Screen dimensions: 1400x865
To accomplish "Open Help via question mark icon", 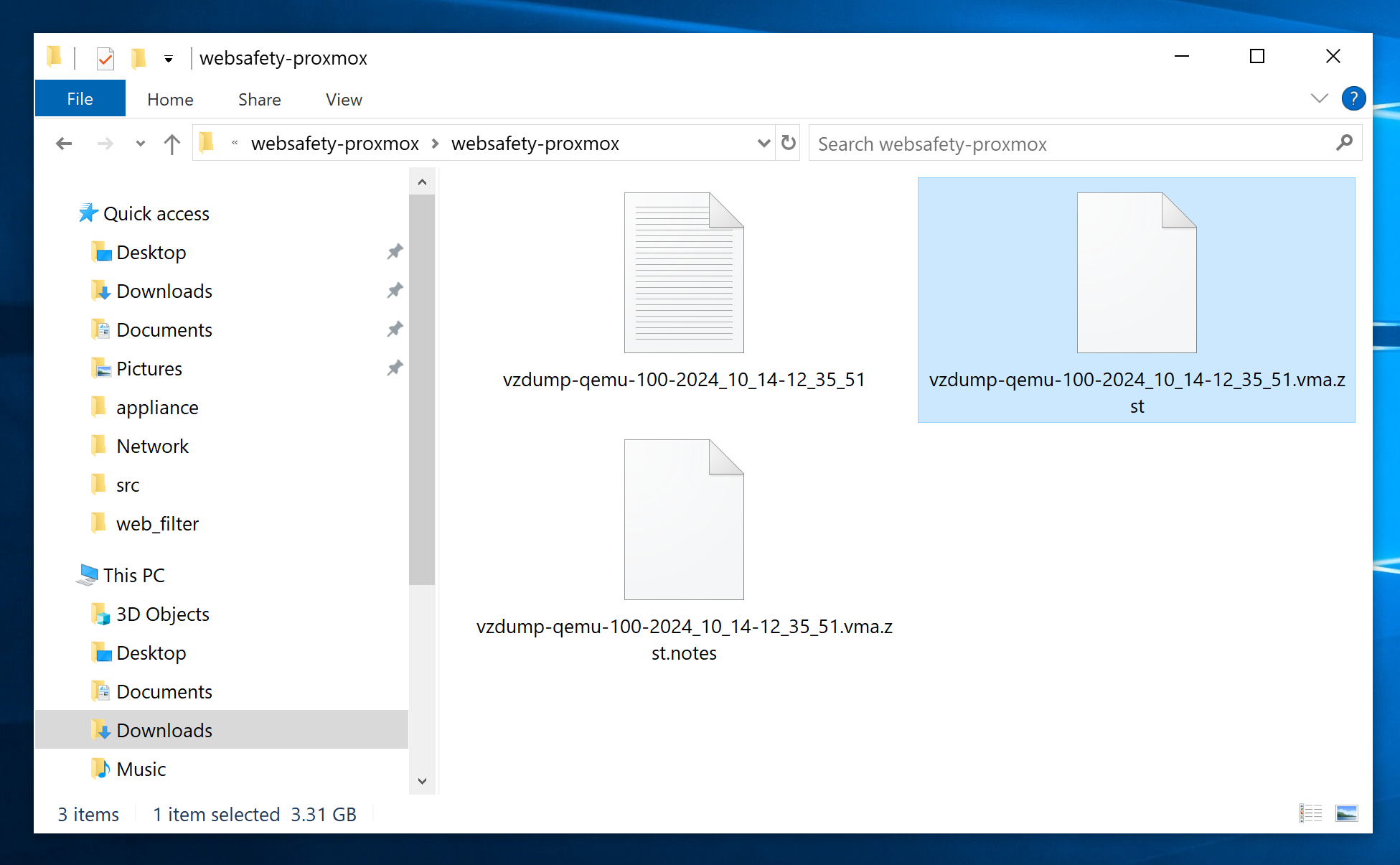I will (x=1353, y=98).
